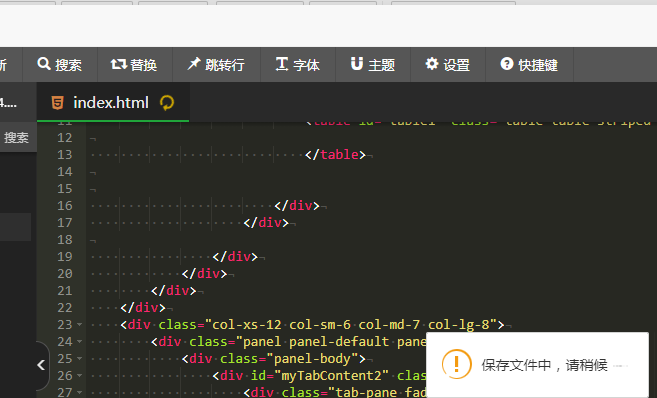
Task: Click the magnifier icon beside 搜索 in toolbar
Action: click(x=44, y=64)
